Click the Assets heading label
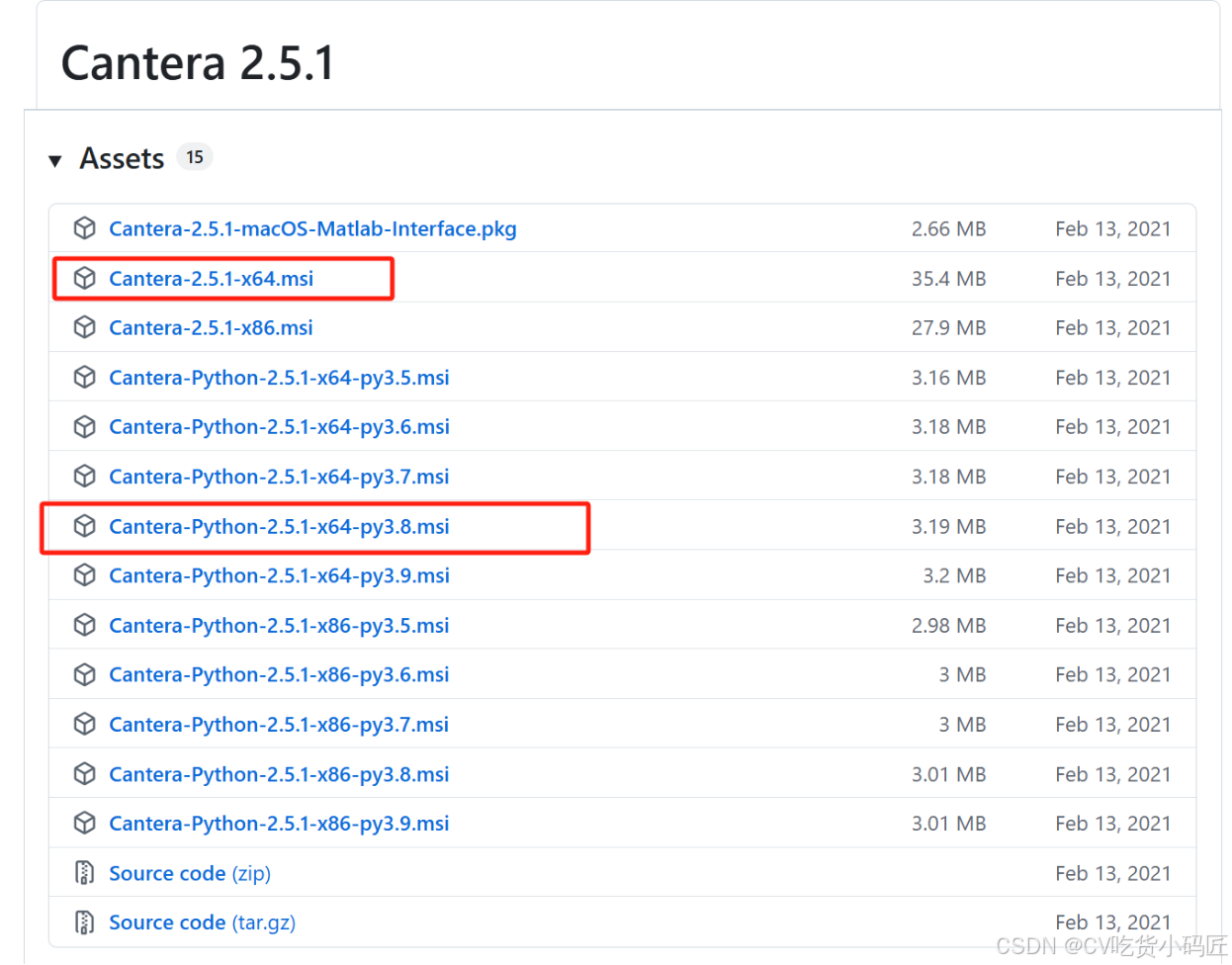The image size is (1232, 965). pos(122,158)
